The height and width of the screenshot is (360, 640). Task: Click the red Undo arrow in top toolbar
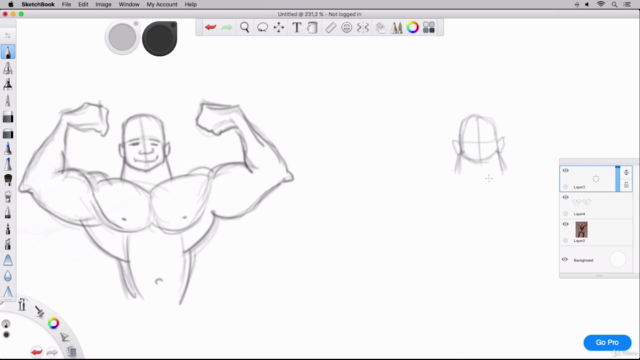click(x=211, y=27)
